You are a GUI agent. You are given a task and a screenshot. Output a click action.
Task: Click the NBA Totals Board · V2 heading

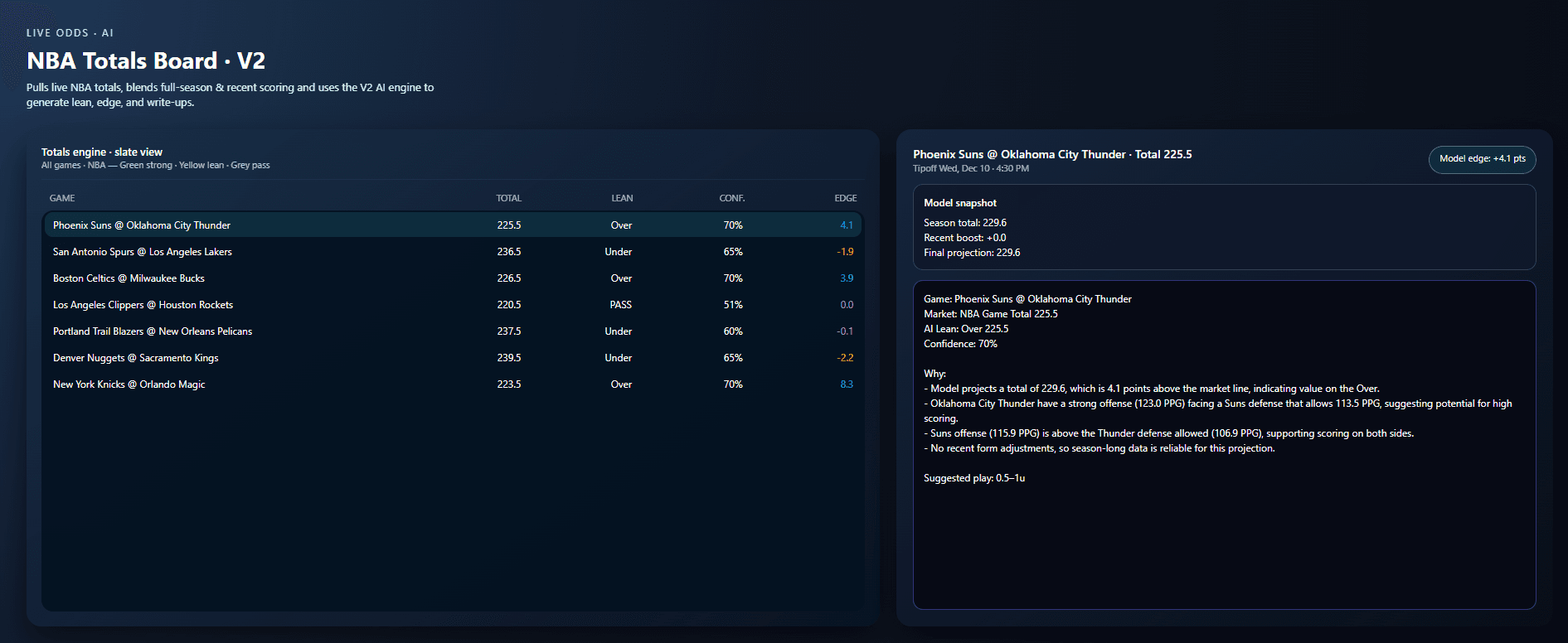tap(146, 60)
